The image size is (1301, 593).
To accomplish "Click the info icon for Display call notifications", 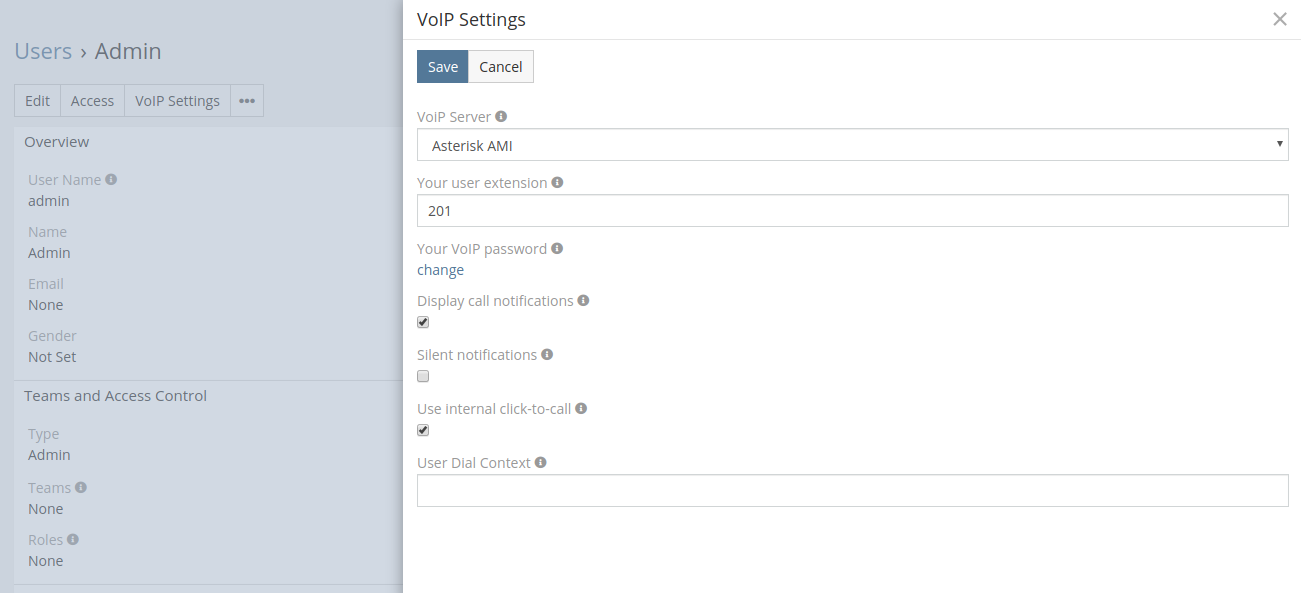I will (584, 300).
